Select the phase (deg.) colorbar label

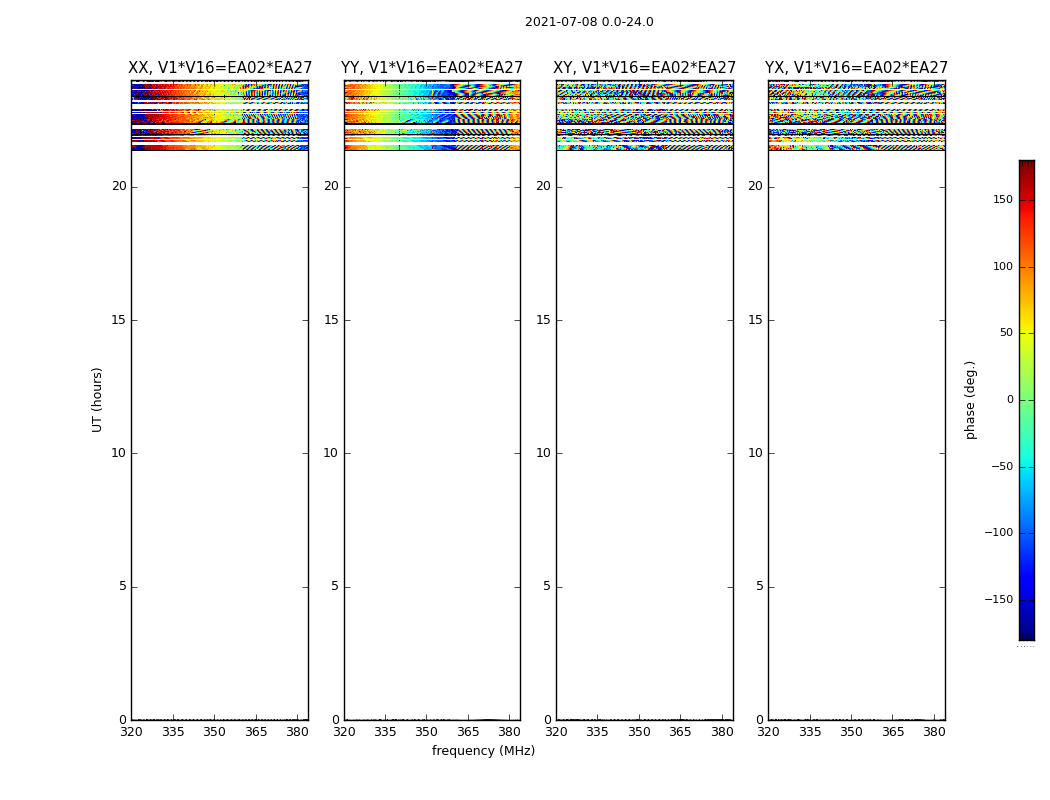point(970,399)
